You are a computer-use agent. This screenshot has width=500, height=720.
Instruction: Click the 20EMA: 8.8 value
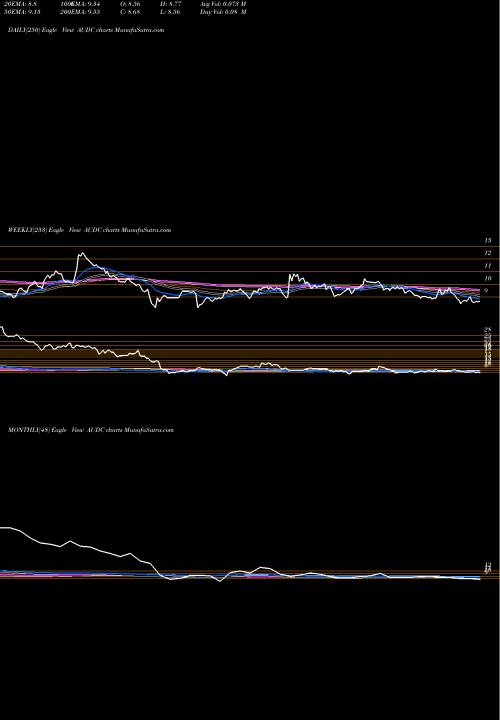pyautogui.click(x=21, y=3)
